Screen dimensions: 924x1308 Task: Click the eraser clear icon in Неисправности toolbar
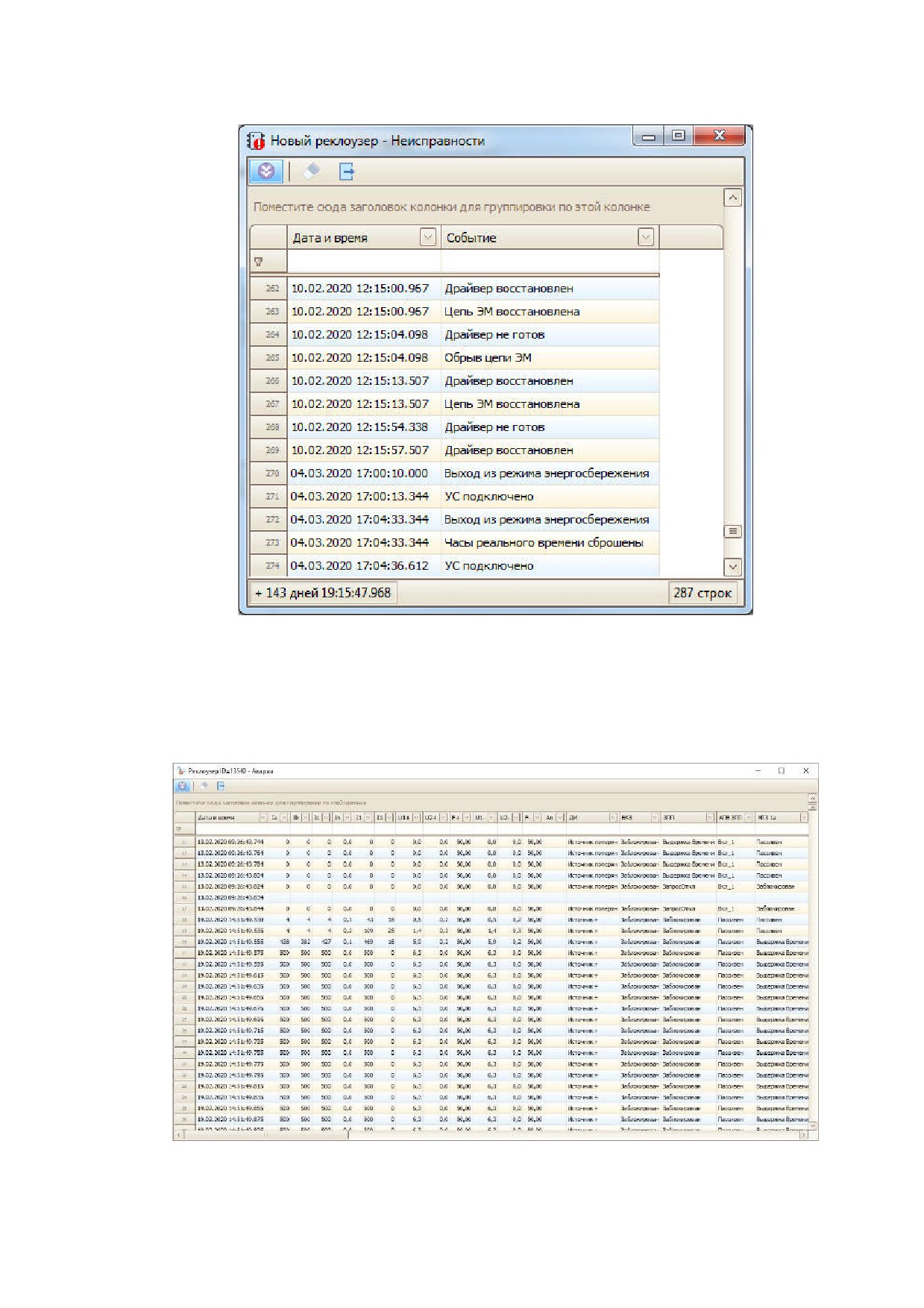311,172
